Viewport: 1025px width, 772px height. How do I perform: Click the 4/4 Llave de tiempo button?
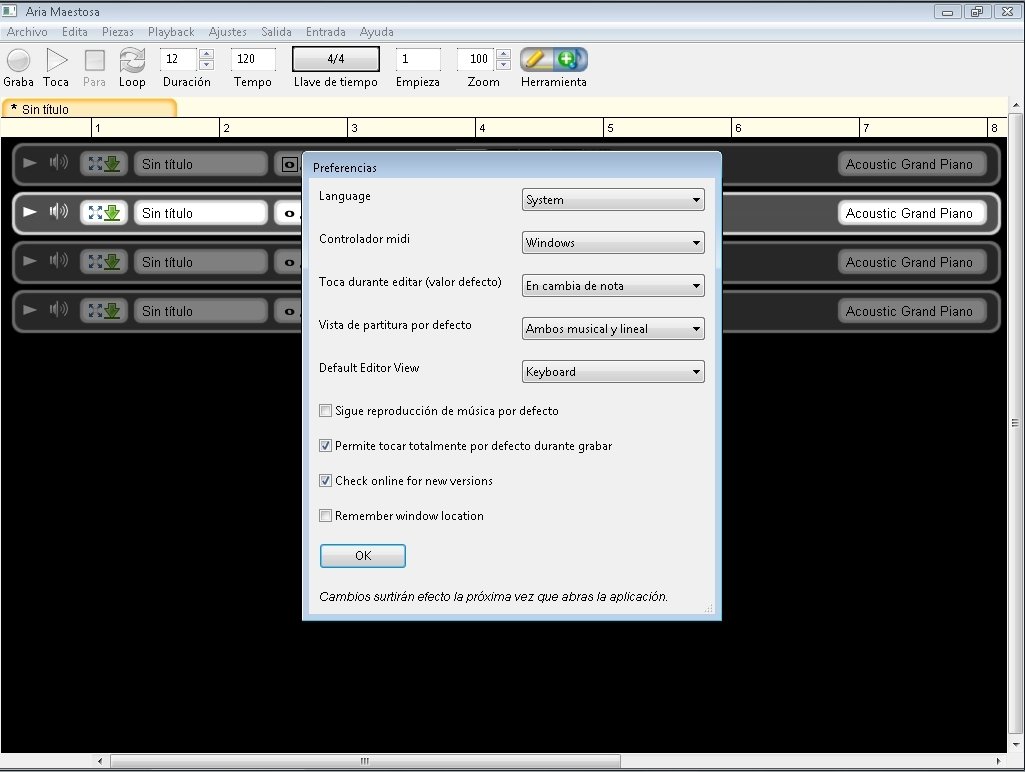[335, 59]
